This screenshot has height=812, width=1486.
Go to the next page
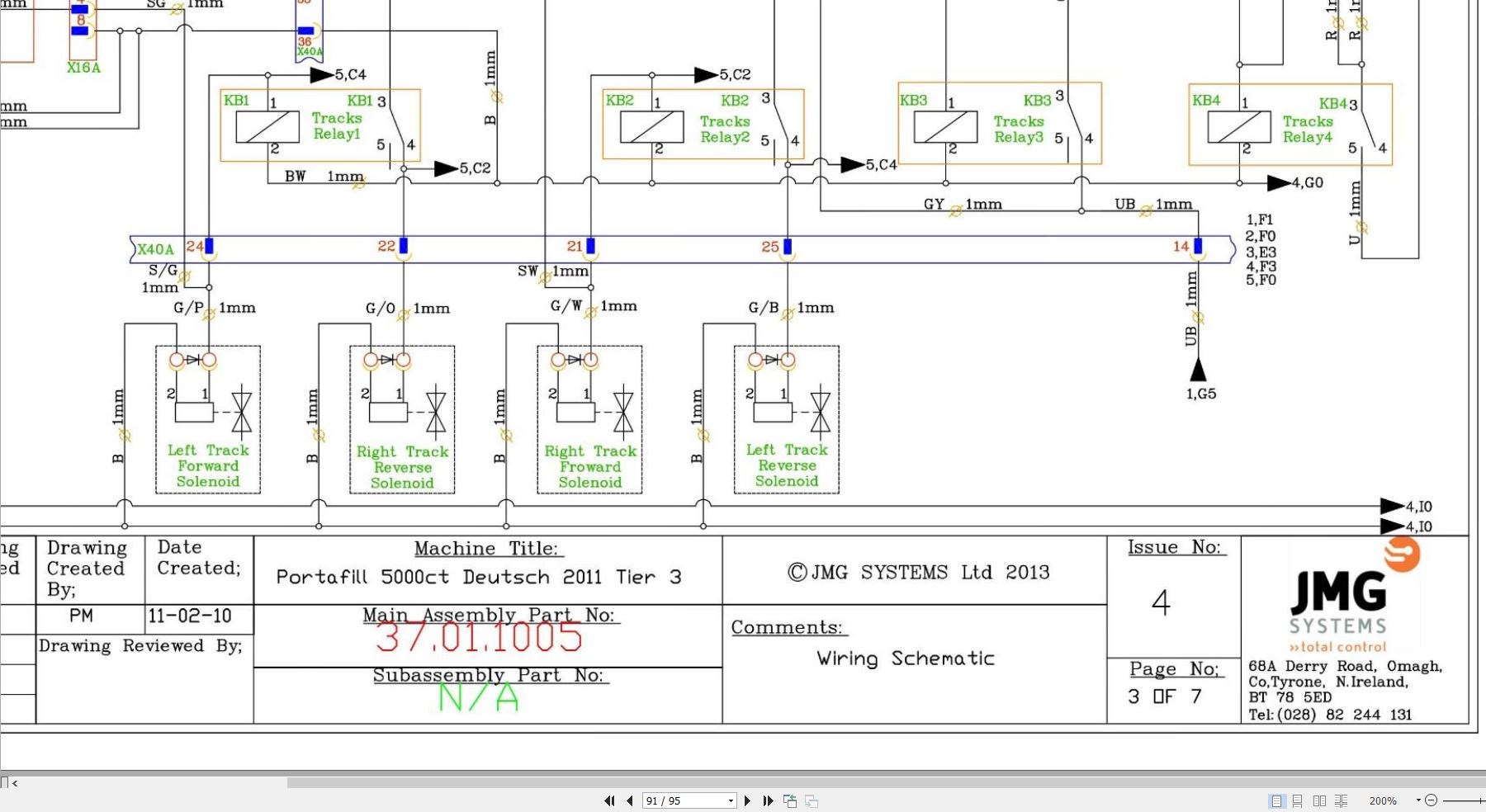(x=747, y=800)
